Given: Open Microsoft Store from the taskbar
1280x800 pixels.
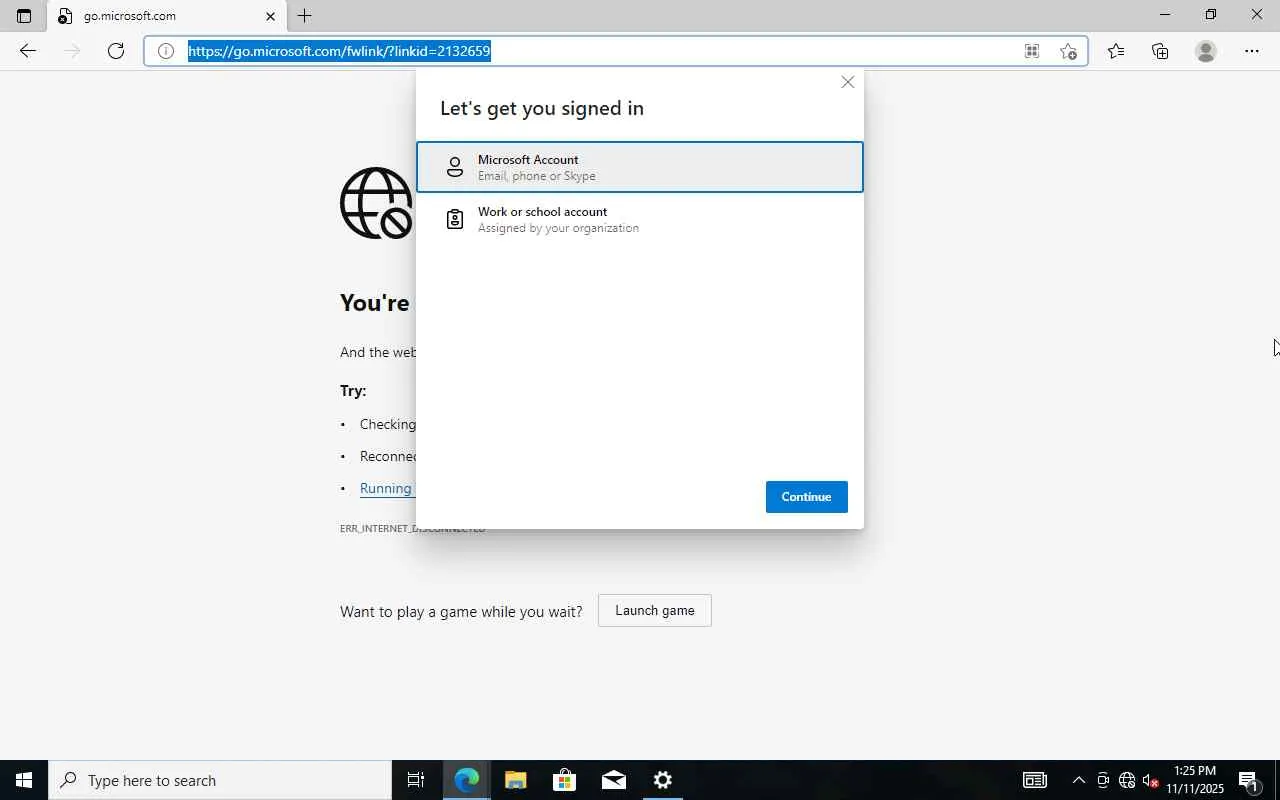Looking at the screenshot, I should coord(564,780).
